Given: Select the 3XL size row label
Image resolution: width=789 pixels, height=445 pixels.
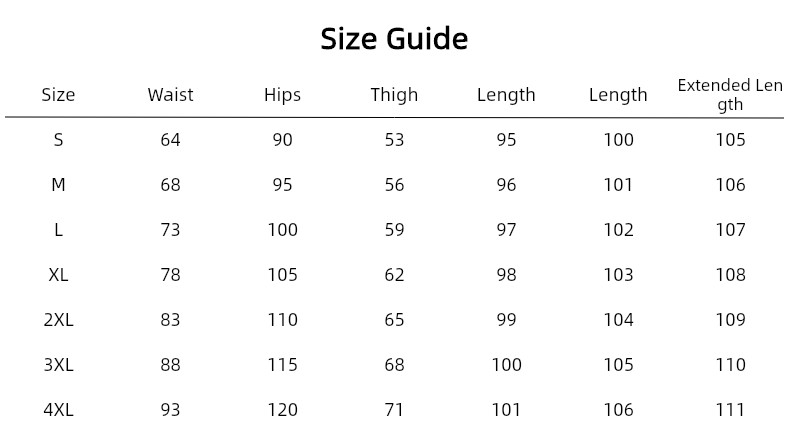Looking at the screenshot, I should [58, 365].
